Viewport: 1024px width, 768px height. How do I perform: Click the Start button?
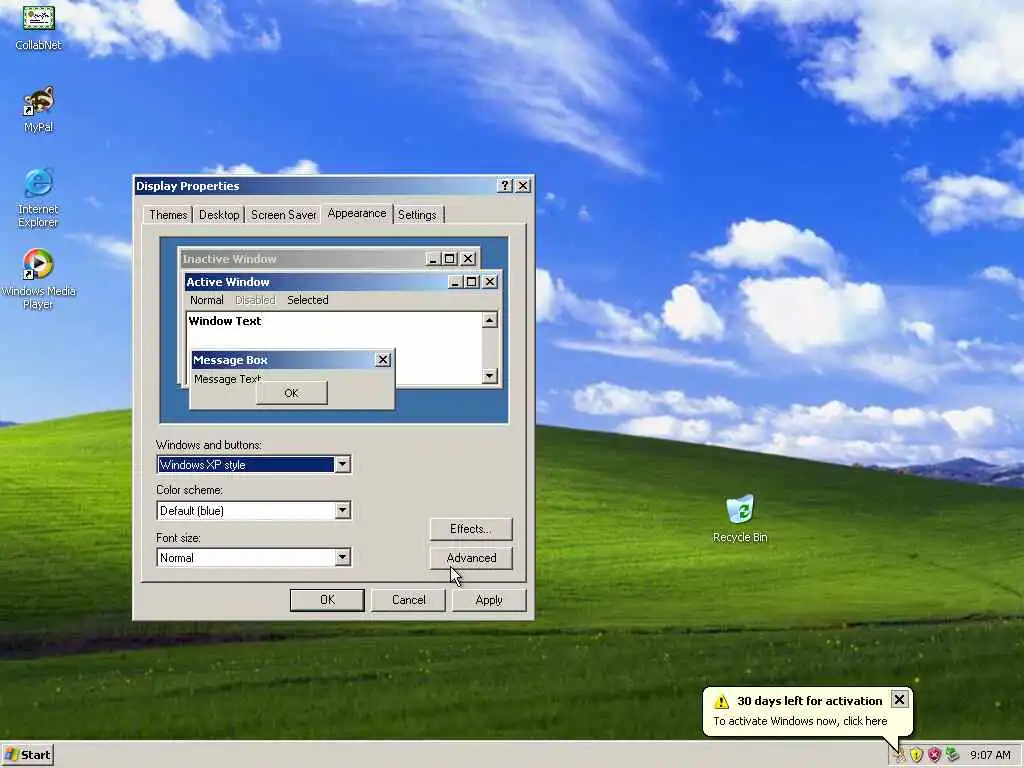tap(27, 755)
